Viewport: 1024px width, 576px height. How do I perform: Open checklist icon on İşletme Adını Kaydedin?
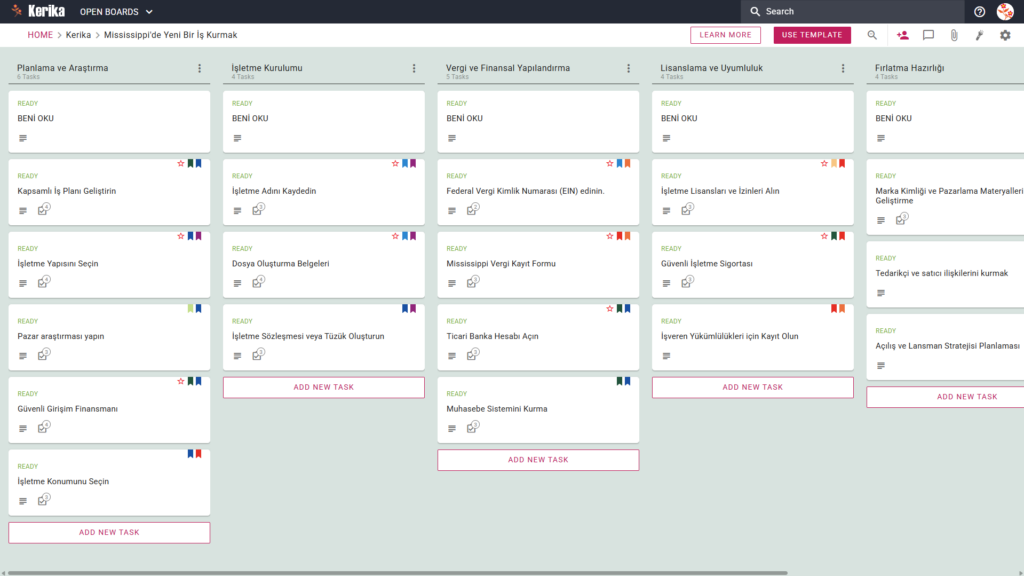[x=258, y=210]
